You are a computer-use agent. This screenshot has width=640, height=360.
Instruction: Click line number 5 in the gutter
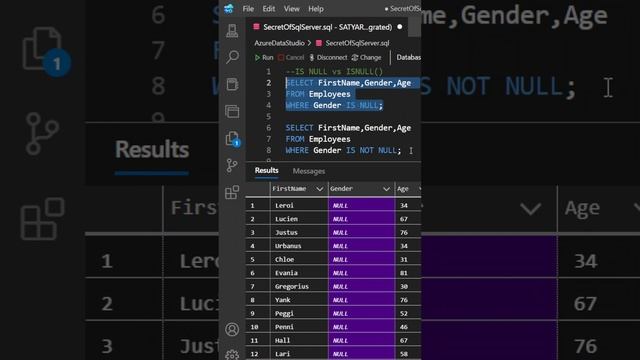click(x=268, y=116)
